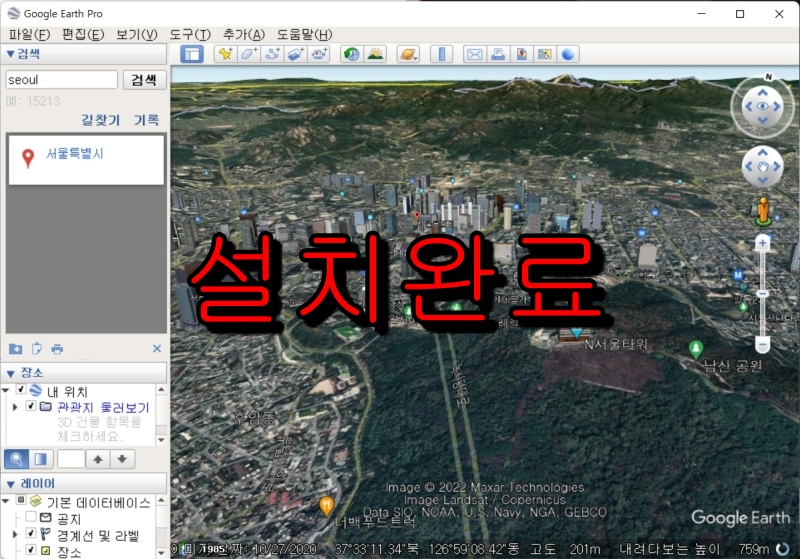Open the 편집(E) menu
Screen dimensions: 800x559
(x=83, y=34)
